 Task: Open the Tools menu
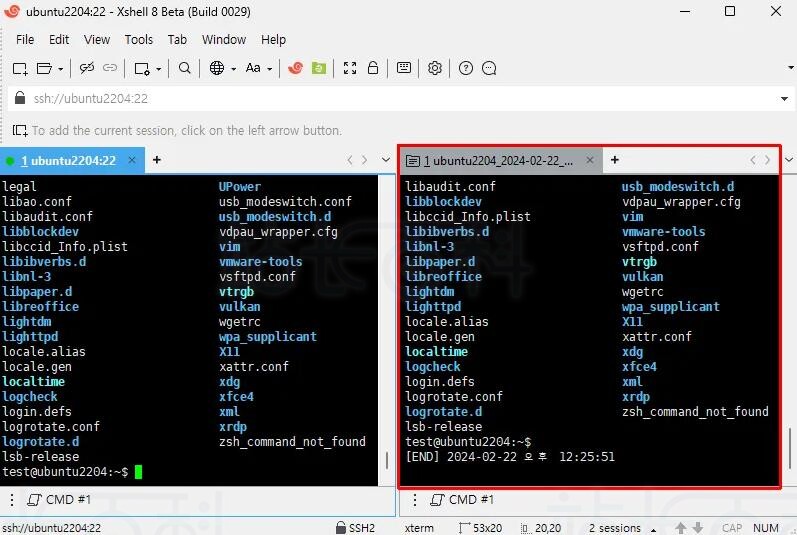139,40
